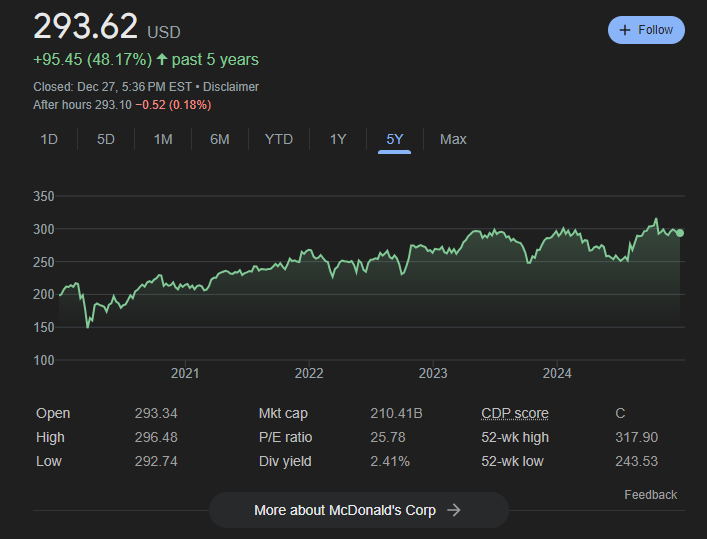Switch to the 1M chart range
Image resolution: width=707 pixels, height=539 pixels.
click(x=163, y=139)
